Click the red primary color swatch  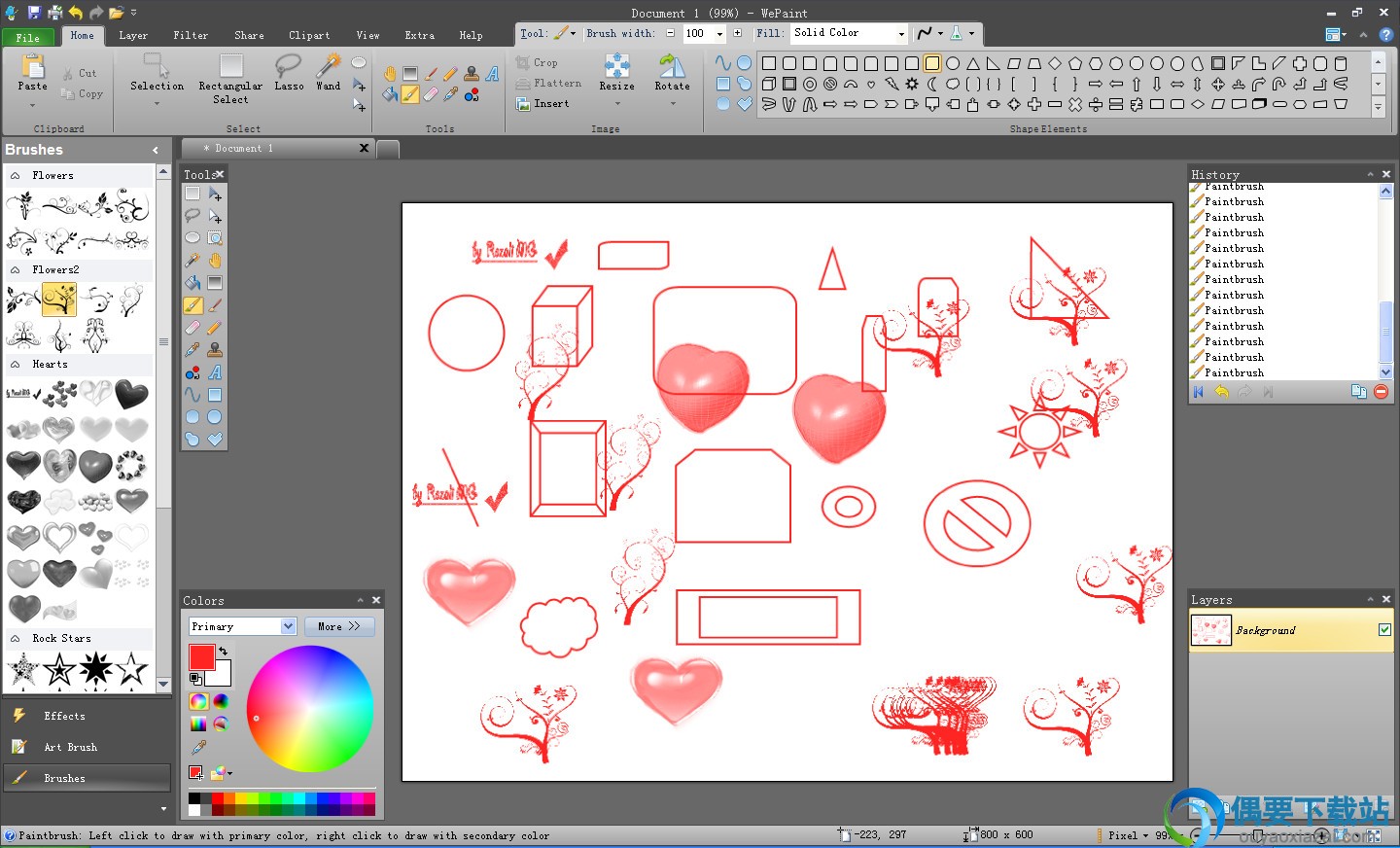(201, 657)
